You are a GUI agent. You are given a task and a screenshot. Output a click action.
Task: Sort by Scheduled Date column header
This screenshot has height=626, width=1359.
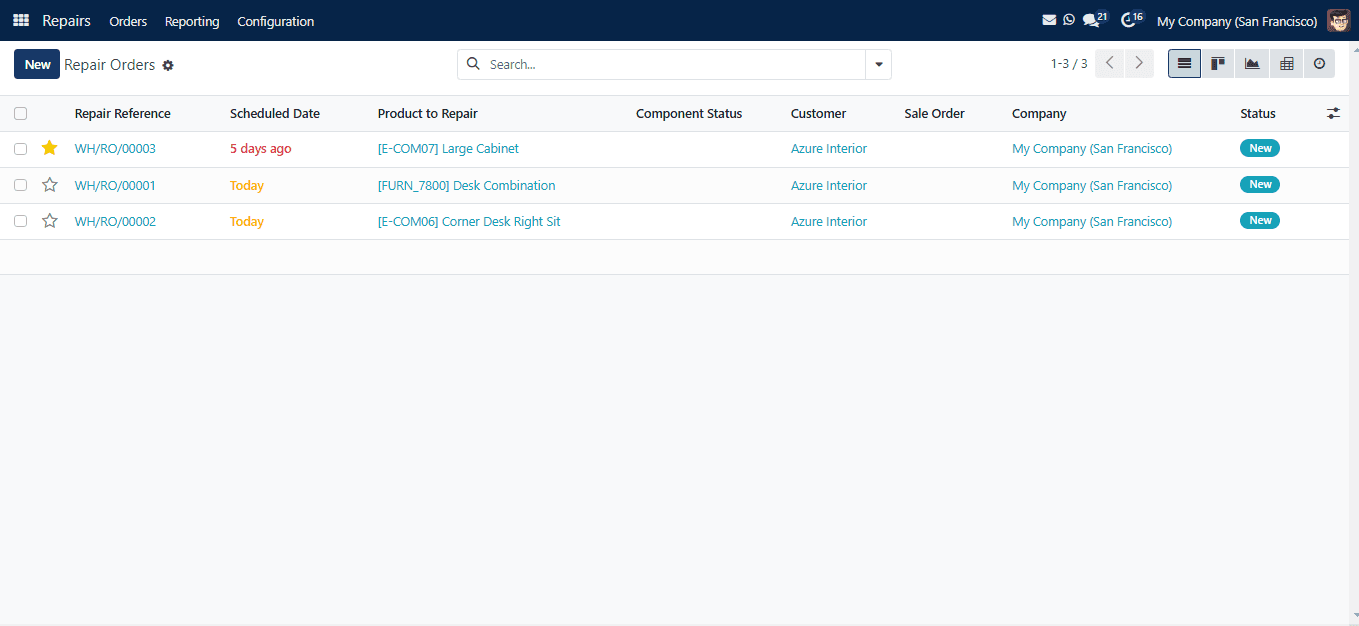[x=275, y=114]
